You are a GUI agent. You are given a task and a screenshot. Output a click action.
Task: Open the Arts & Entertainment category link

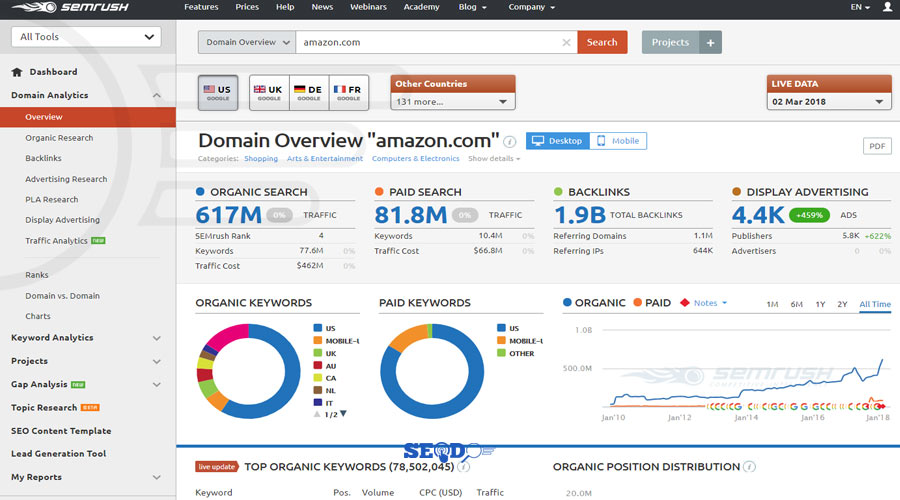point(325,158)
